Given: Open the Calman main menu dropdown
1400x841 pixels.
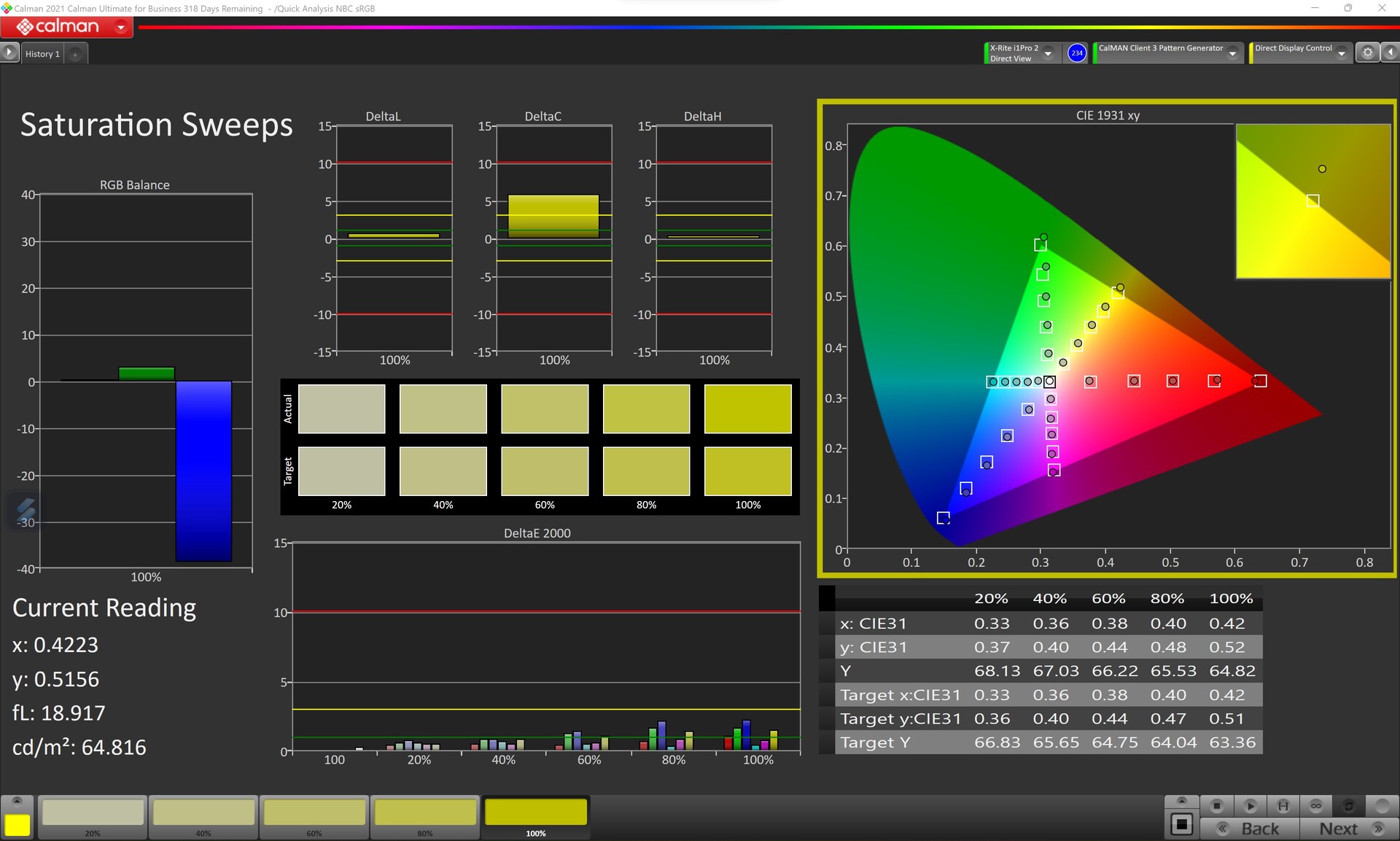Looking at the screenshot, I should pos(121,28).
